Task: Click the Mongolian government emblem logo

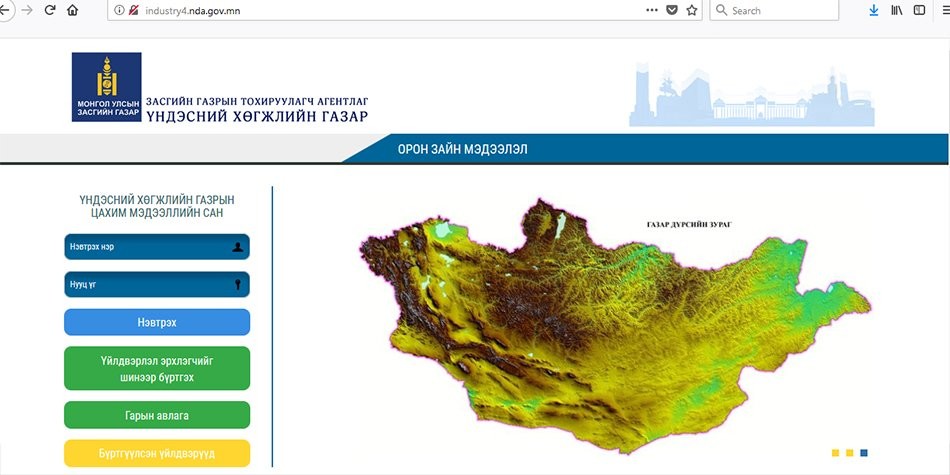Action: click(106, 87)
